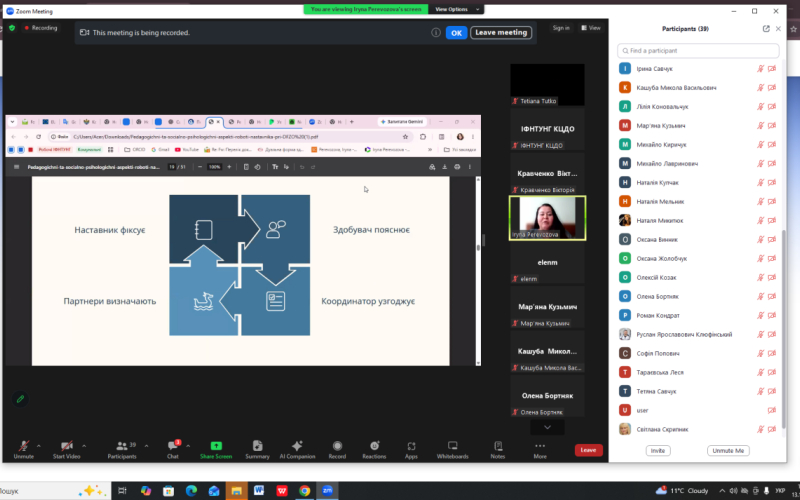Select participant Оксана Винник
The image size is (800, 500).
(x=698, y=239)
